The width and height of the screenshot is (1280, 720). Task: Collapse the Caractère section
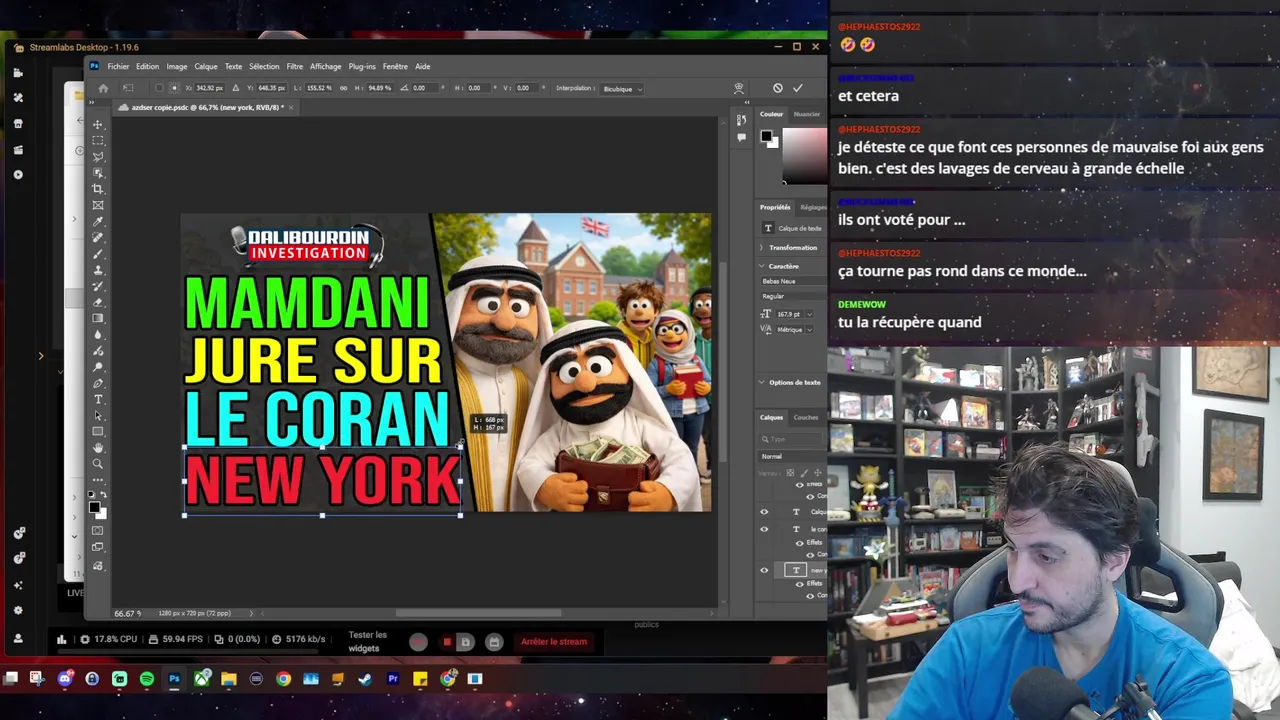click(762, 266)
